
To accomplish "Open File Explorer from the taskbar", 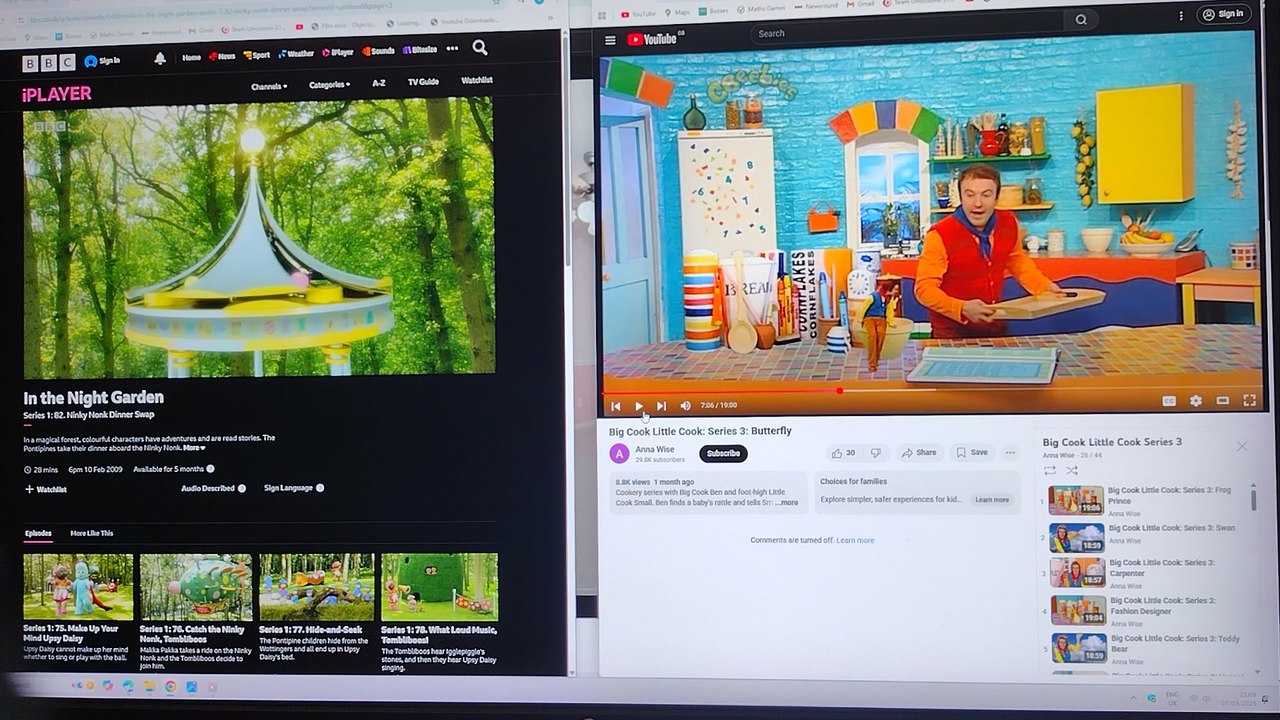I will pyautogui.click(x=149, y=686).
